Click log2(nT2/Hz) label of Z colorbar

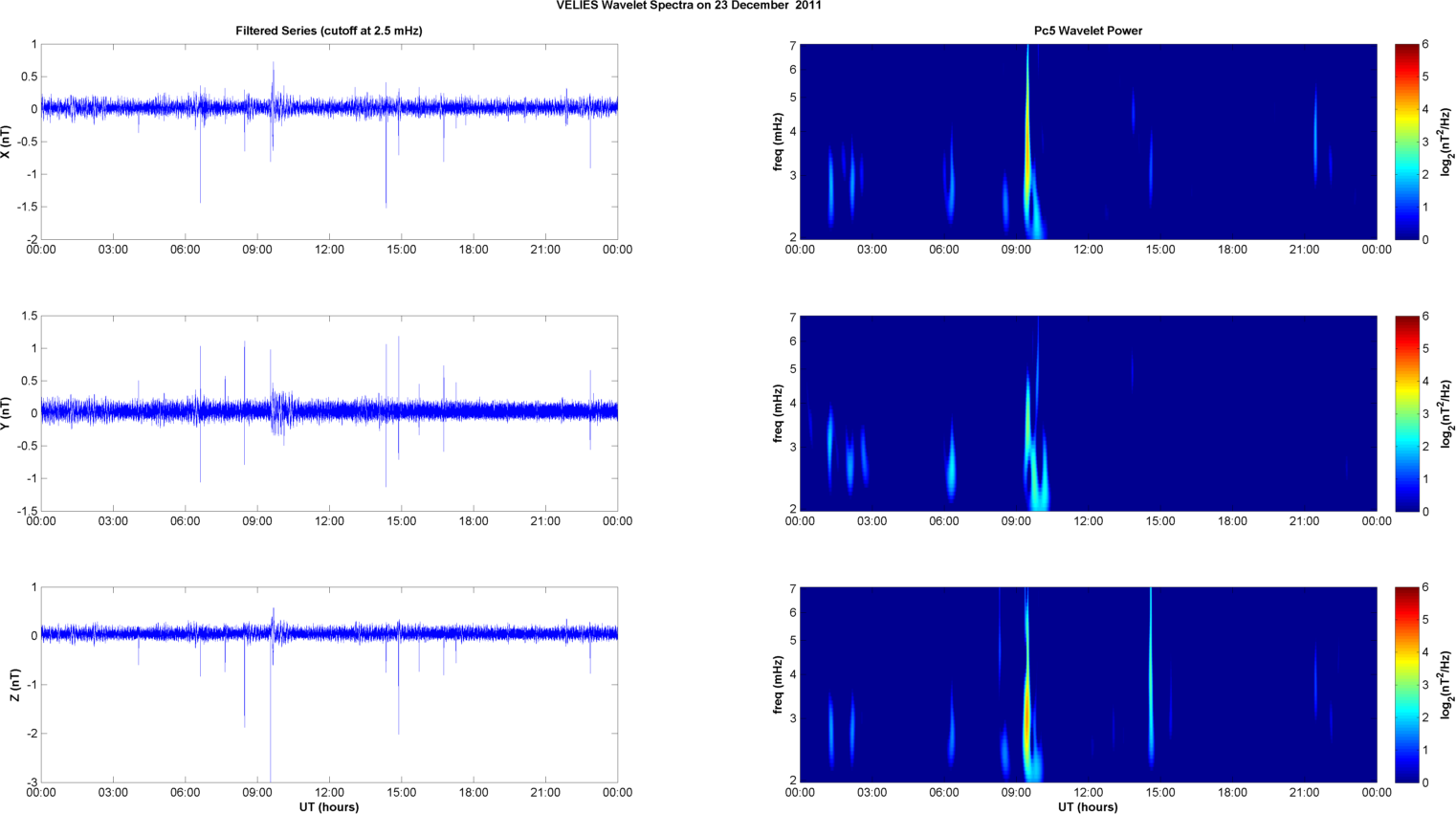click(x=1446, y=685)
